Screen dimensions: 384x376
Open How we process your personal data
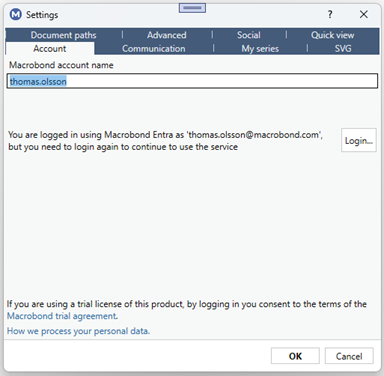click(x=78, y=331)
